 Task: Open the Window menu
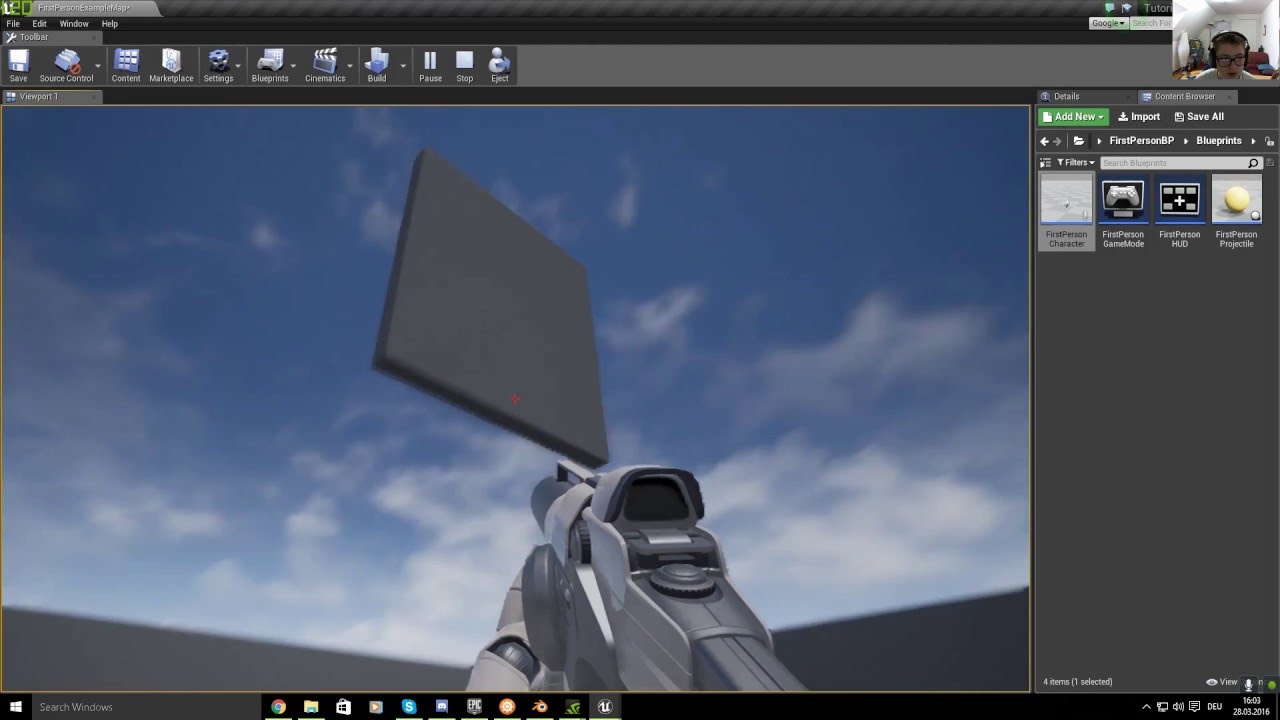click(x=74, y=23)
